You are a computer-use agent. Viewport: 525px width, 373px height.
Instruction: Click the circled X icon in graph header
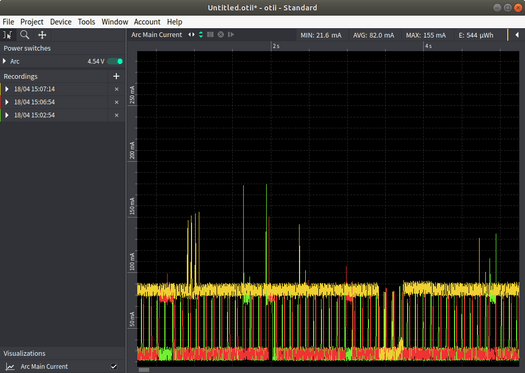221,34
